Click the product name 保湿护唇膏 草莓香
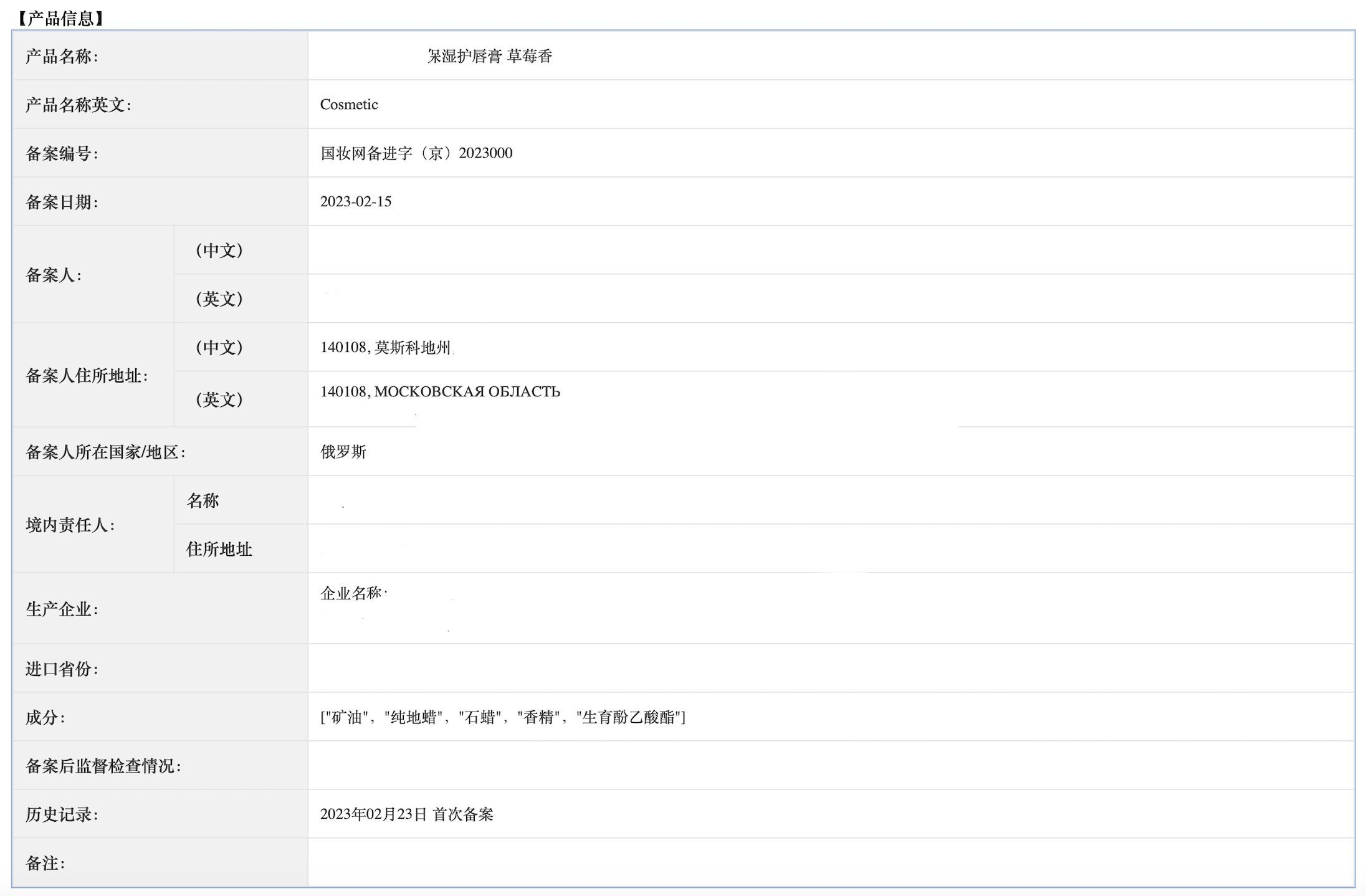The image size is (1366, 896). coord(490,56)
